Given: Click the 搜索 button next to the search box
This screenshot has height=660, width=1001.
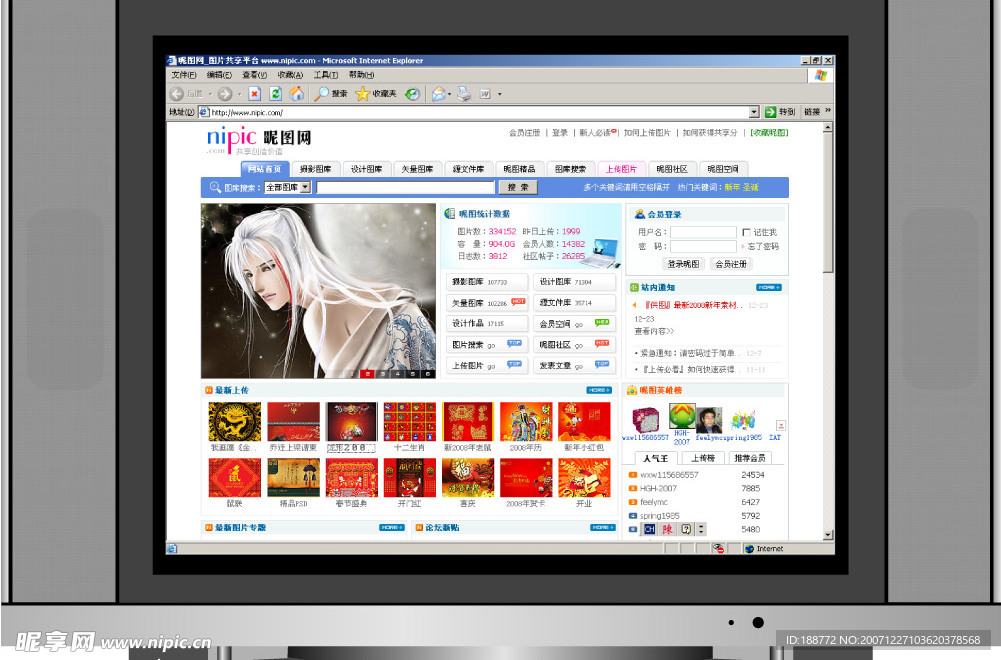Looking at the screenshot, I should click(518, 187).
